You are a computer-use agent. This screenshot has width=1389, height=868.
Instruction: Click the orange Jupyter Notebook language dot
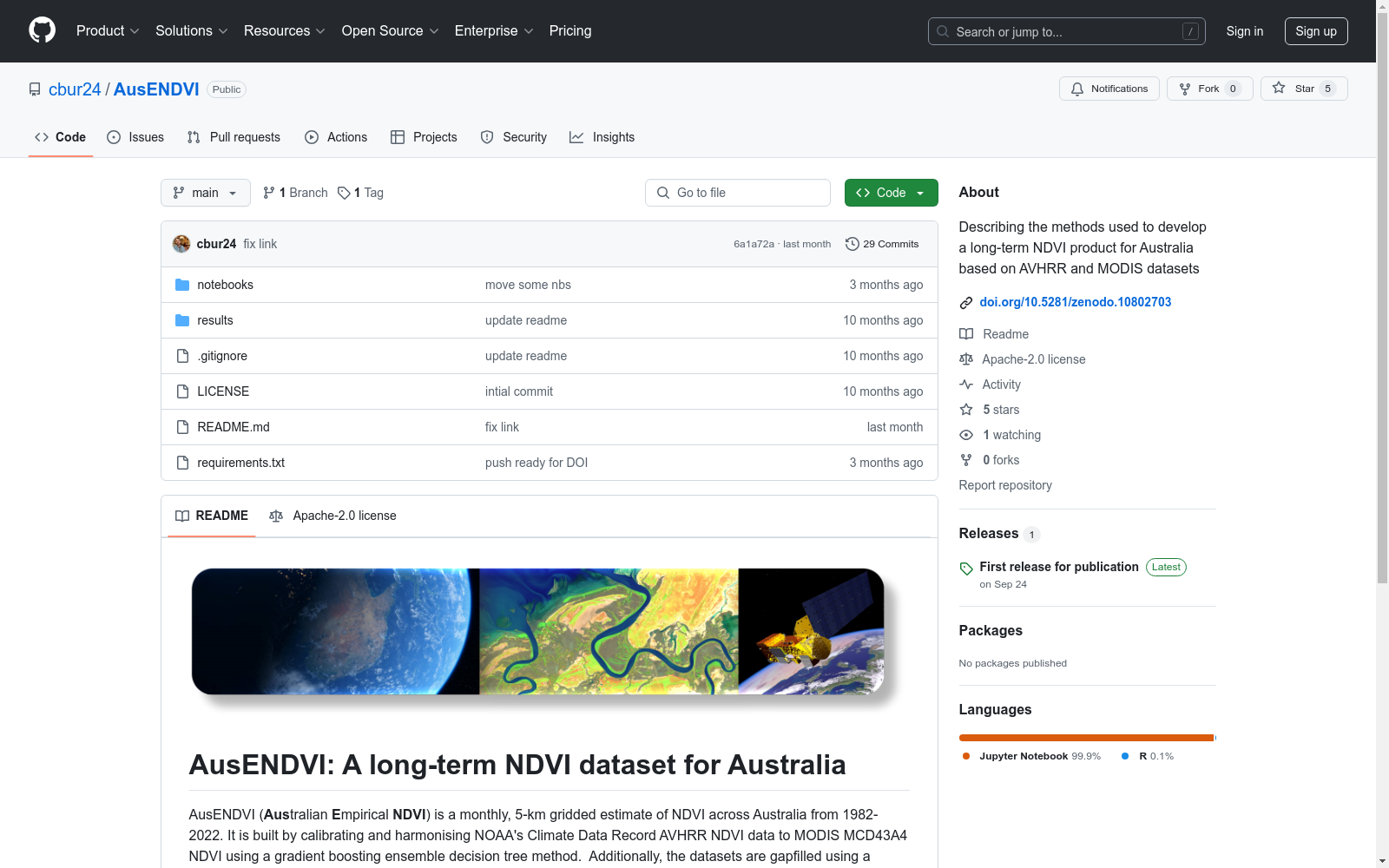point(966,756)
